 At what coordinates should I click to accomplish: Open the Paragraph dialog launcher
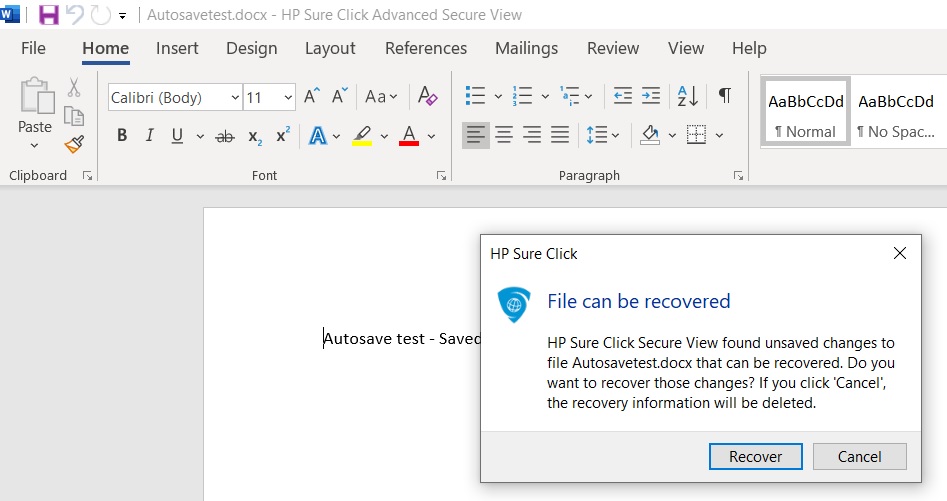(x=738, y=176)
